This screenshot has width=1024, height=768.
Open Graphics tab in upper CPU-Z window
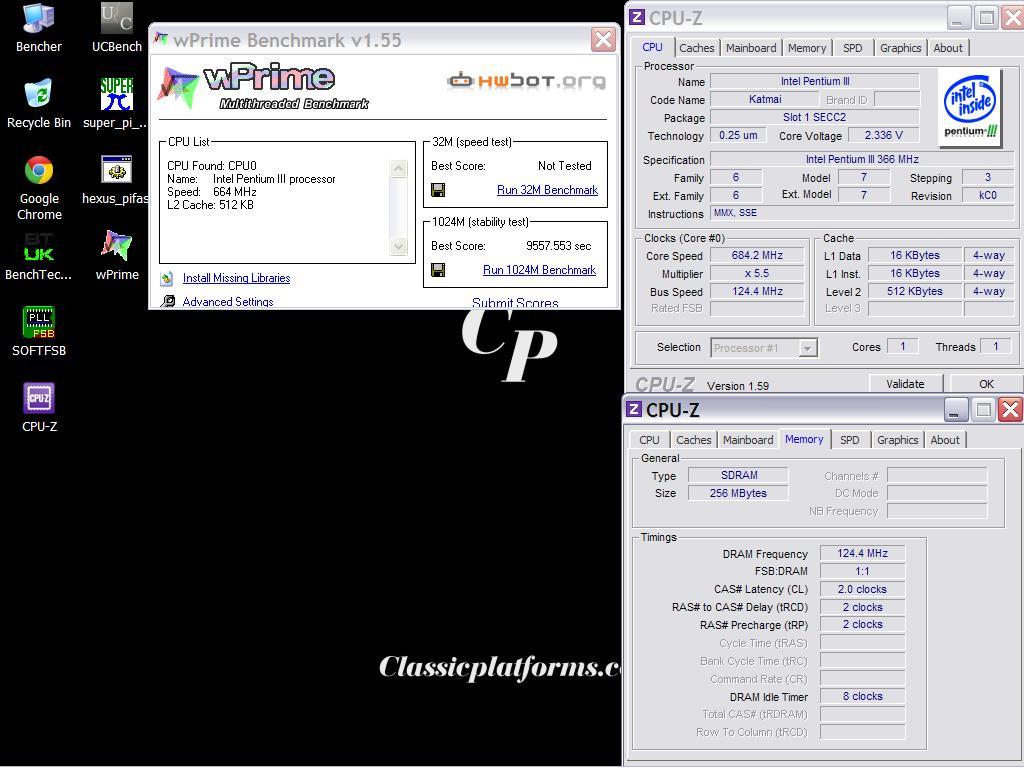tap(900, 48)
